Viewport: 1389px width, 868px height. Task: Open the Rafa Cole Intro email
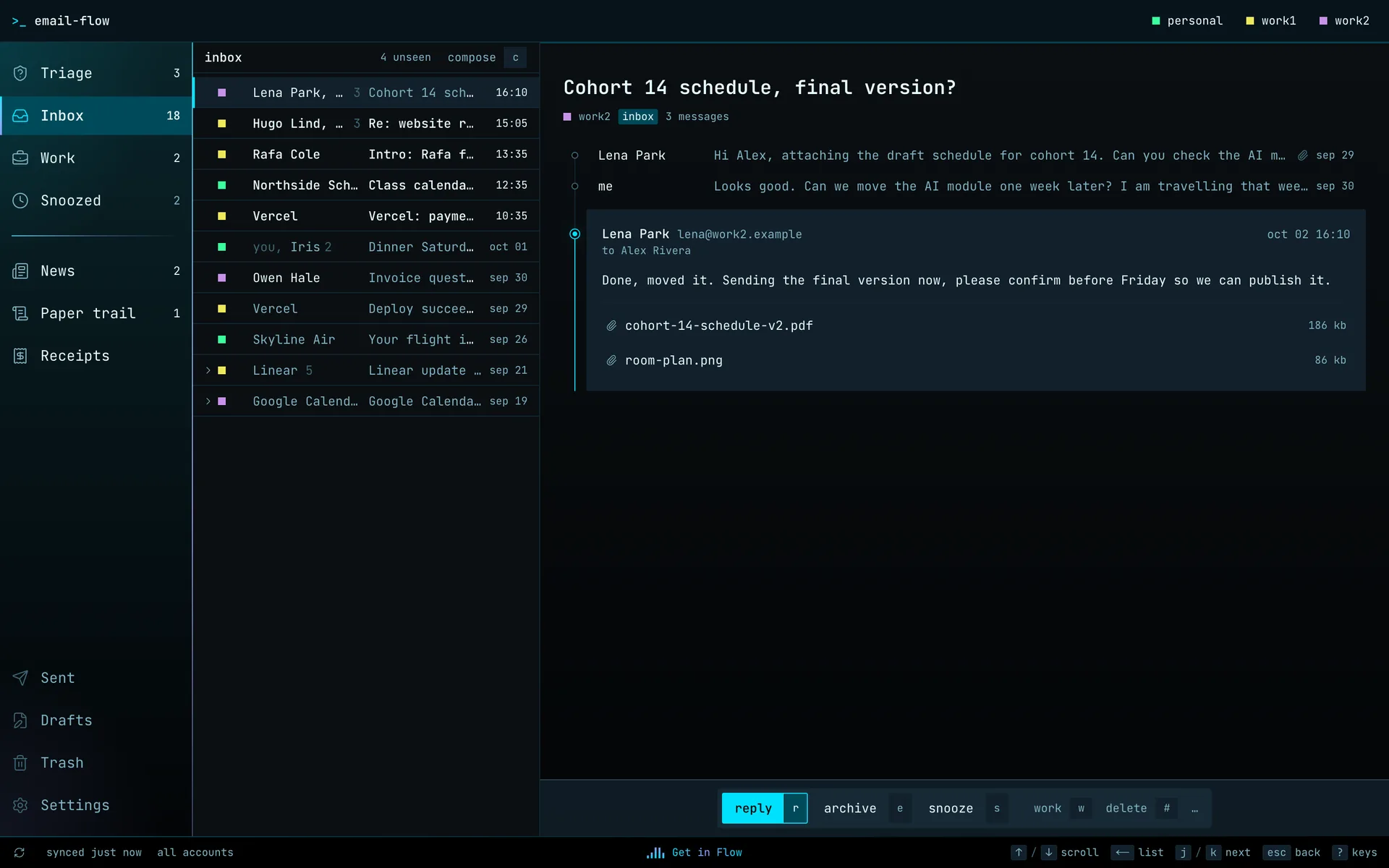tap(366, 154)
